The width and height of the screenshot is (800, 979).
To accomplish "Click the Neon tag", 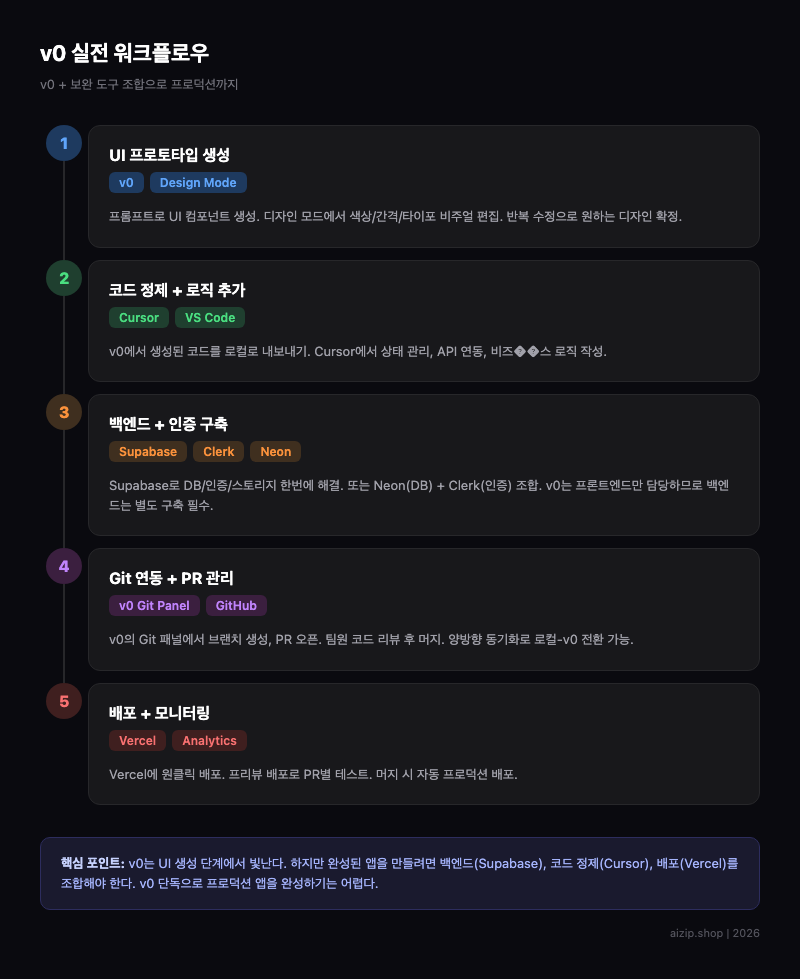I will click(276, 452).
